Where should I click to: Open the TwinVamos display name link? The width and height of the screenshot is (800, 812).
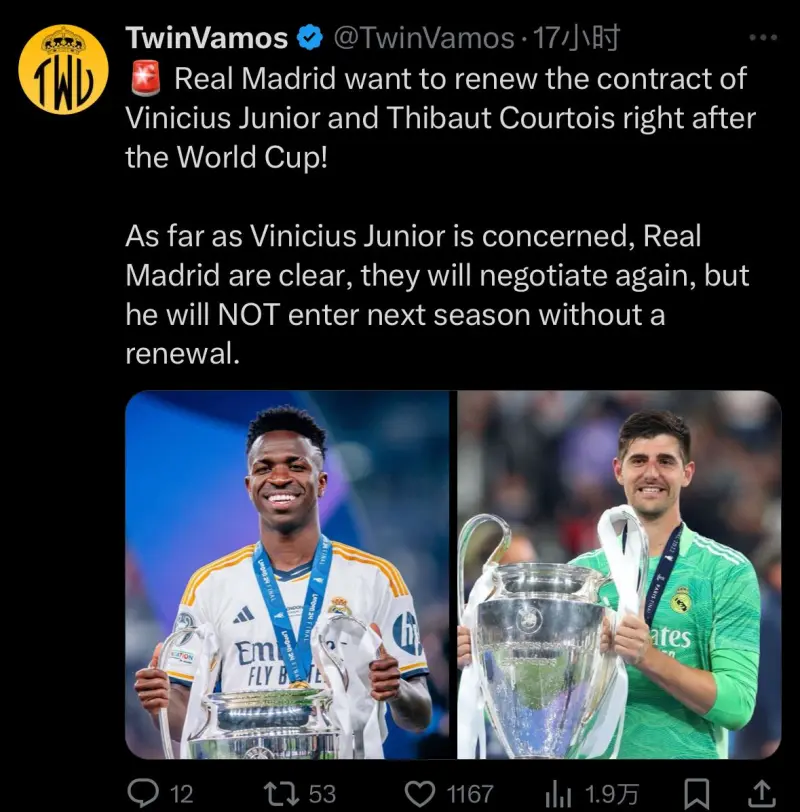(207, 38)
